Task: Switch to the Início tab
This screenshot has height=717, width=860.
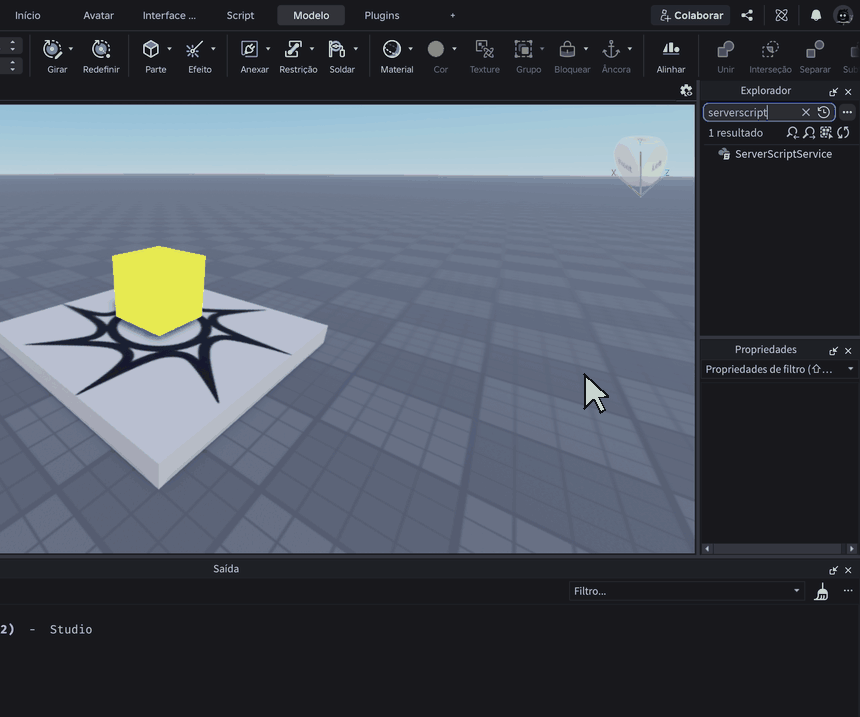Action: pos(27,15)
